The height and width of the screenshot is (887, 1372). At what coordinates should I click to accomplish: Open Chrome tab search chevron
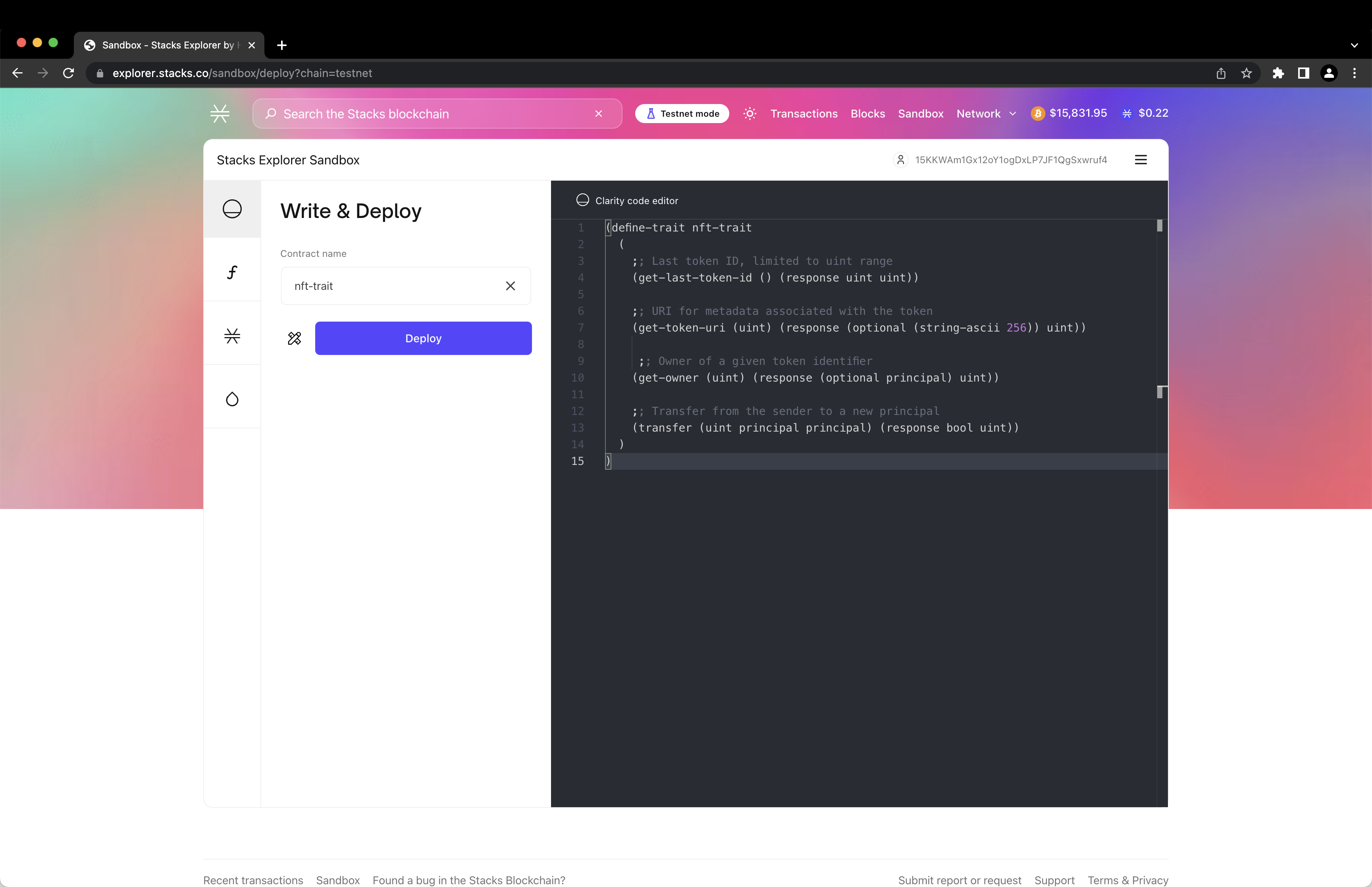1354,45
